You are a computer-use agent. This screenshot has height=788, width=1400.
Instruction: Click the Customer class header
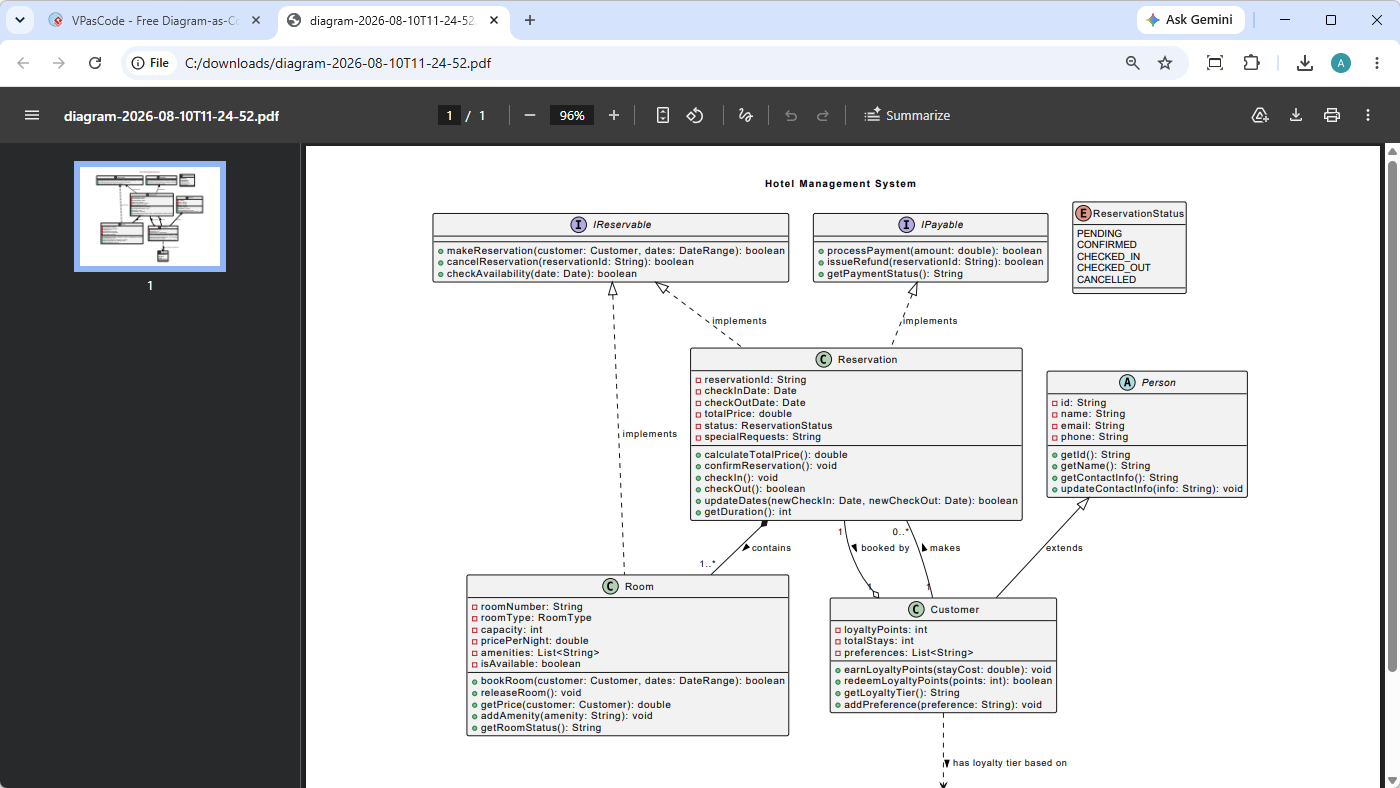pos(943,609)
